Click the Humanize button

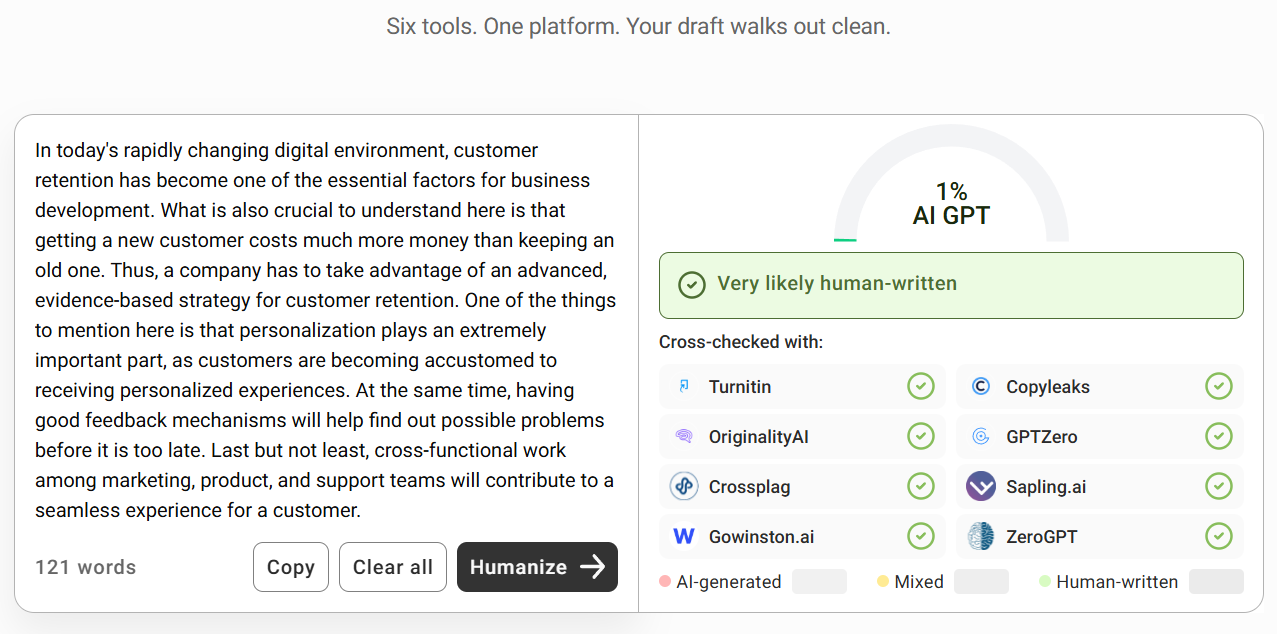point(537,567)
